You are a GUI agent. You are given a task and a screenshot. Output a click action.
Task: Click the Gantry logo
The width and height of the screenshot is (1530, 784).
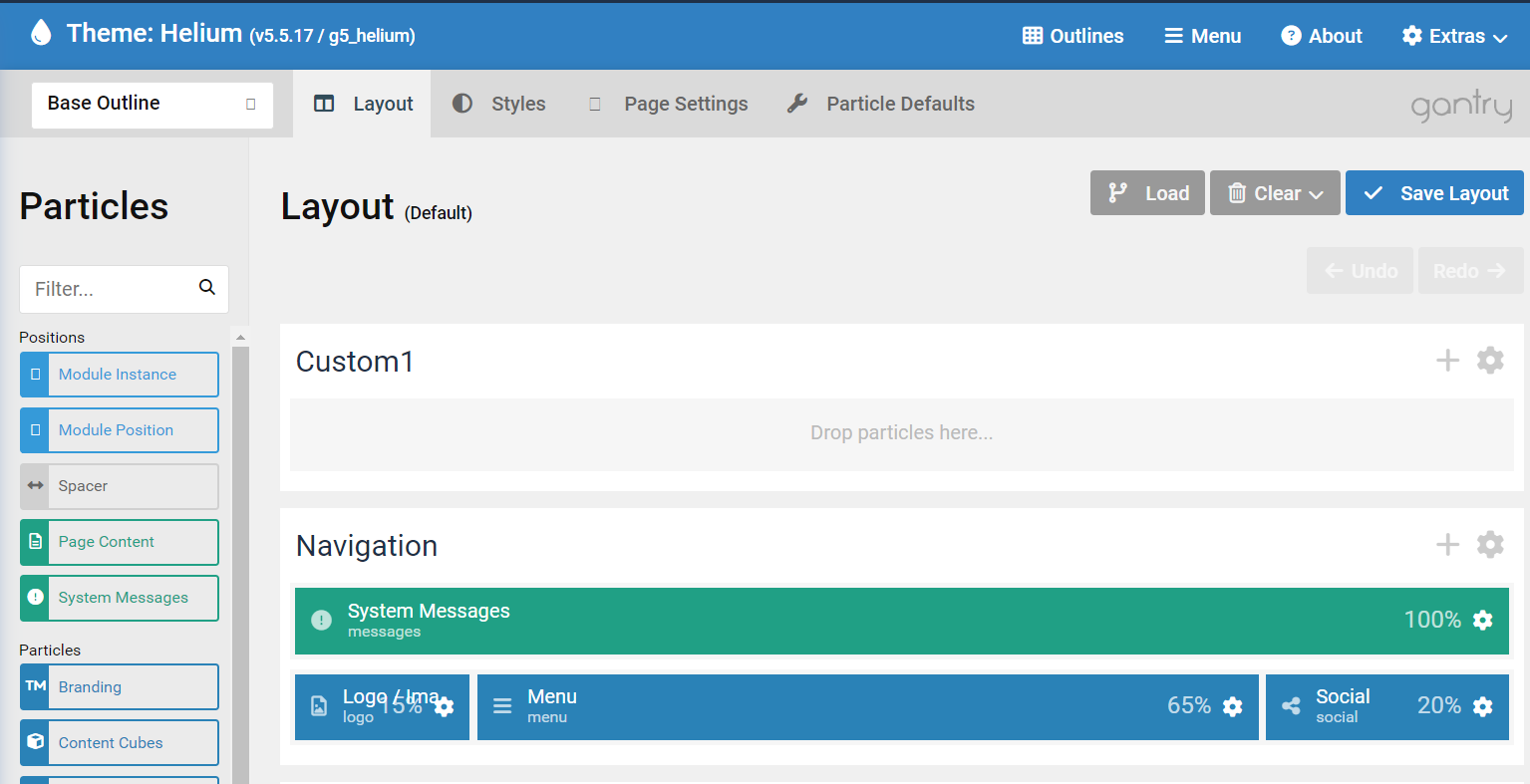[1460, 105]
